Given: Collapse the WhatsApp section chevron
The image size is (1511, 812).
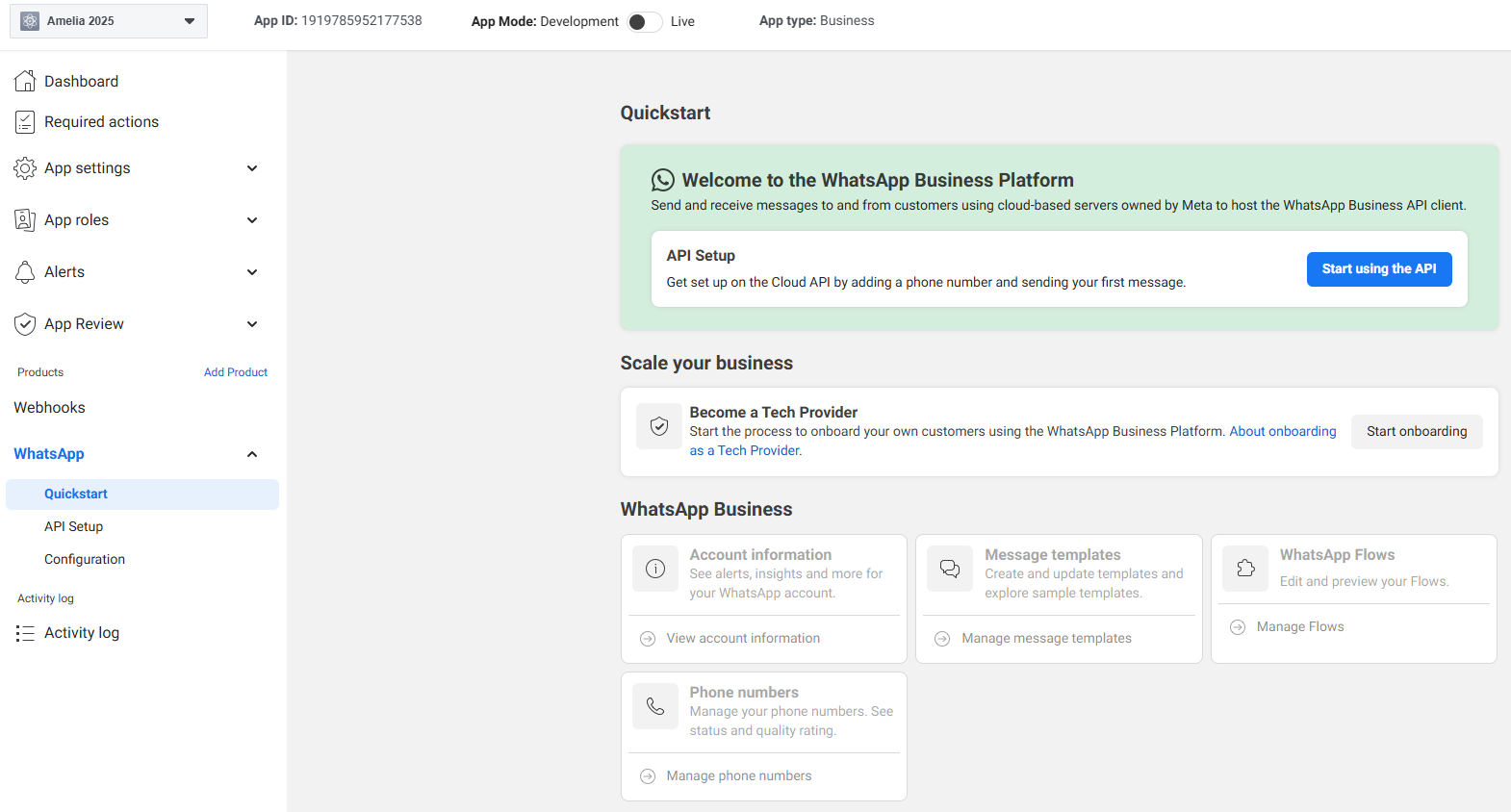Looking at the screenshot, I should click(x=252, y=454).
